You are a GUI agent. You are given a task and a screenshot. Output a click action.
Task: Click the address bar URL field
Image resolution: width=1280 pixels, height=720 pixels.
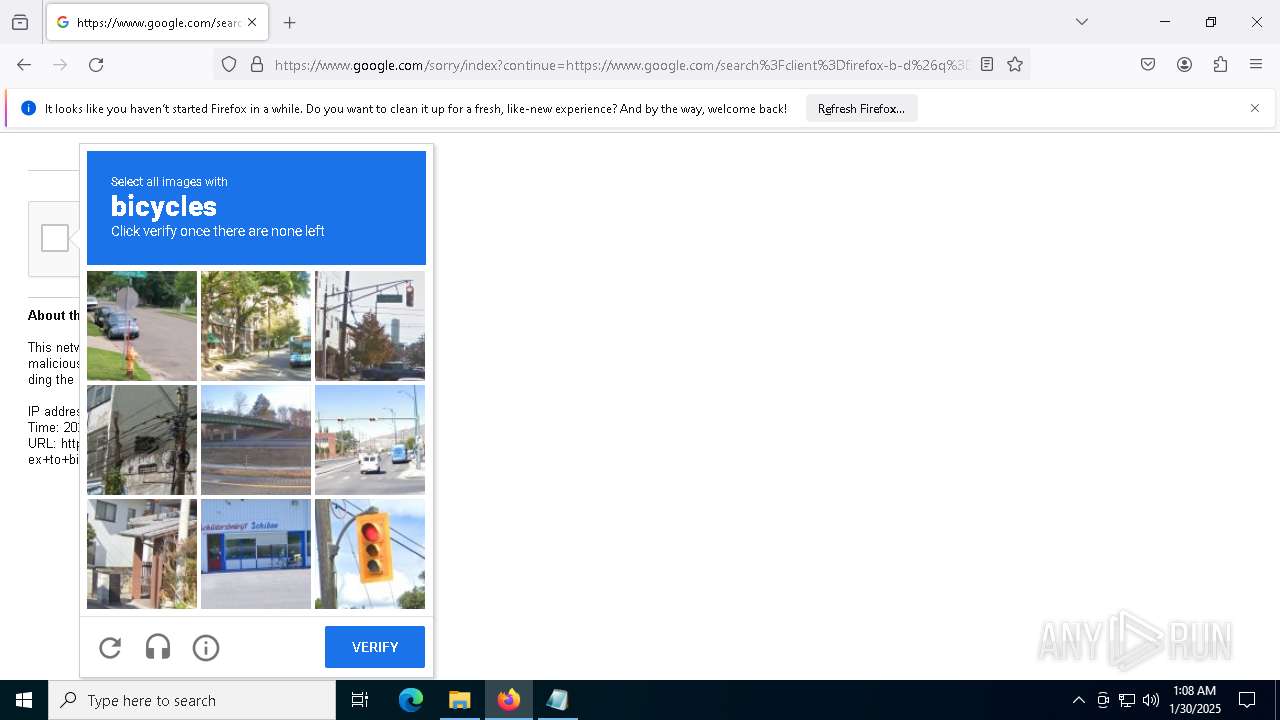pyautogui.click(x=621, y=65)
